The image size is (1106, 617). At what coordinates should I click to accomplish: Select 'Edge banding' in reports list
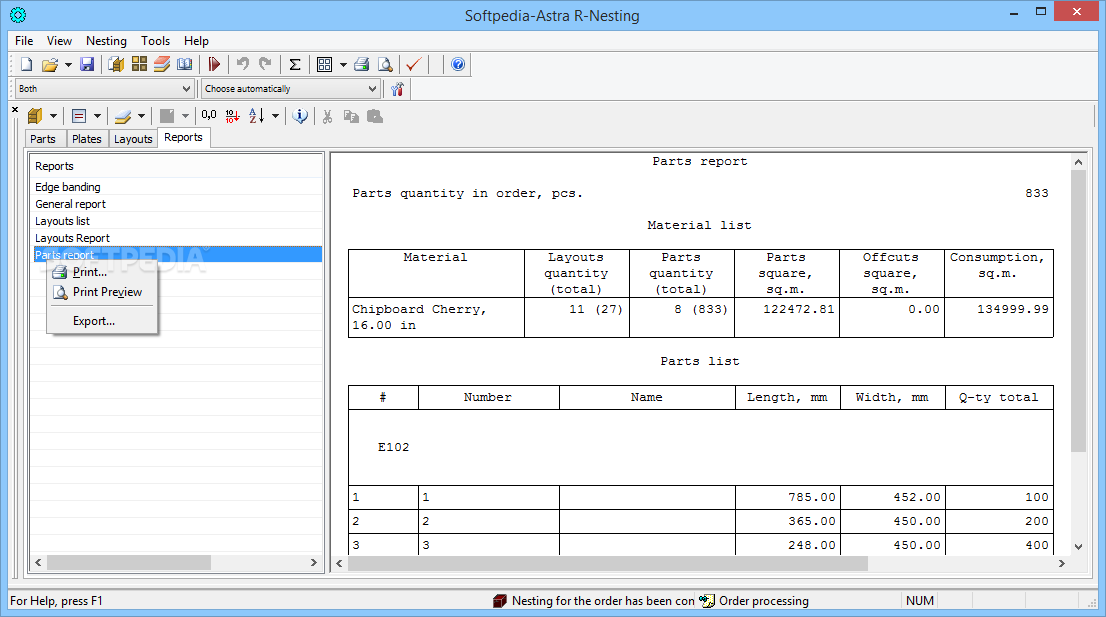click(x=178, y=187)
